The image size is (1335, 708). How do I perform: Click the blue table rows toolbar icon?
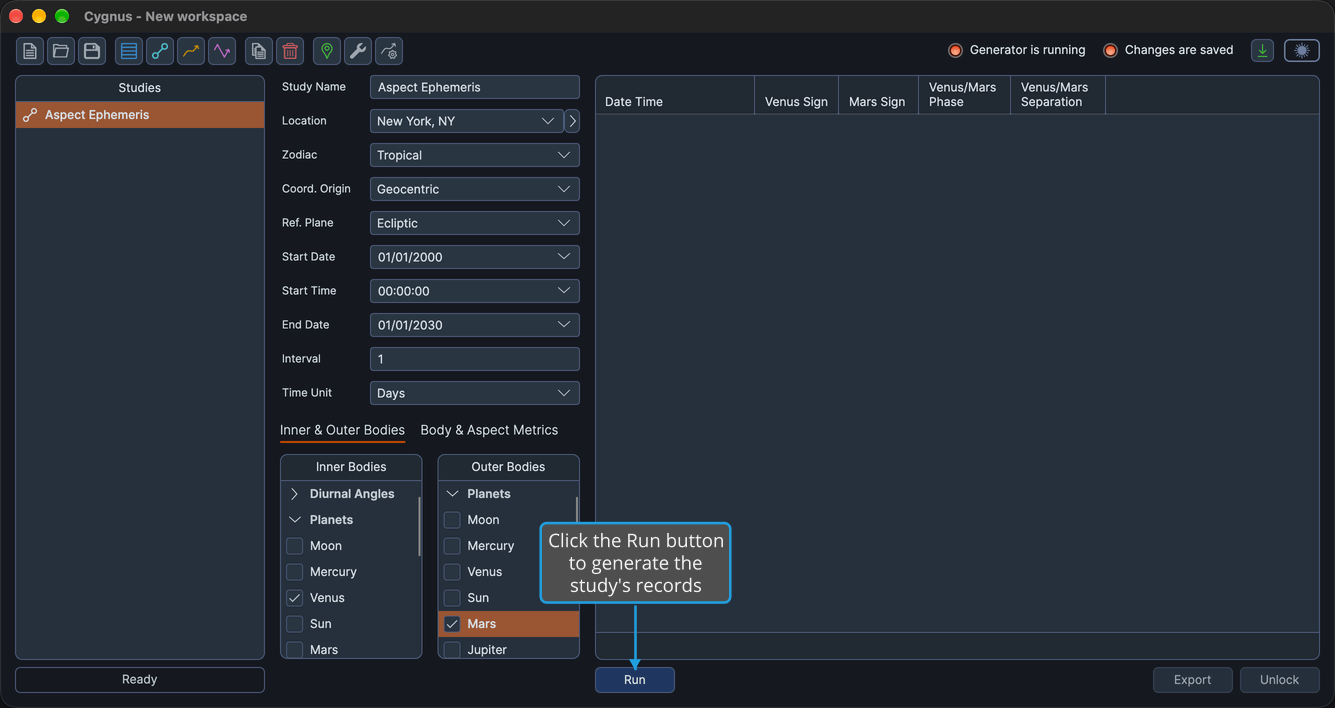point(129,51)
